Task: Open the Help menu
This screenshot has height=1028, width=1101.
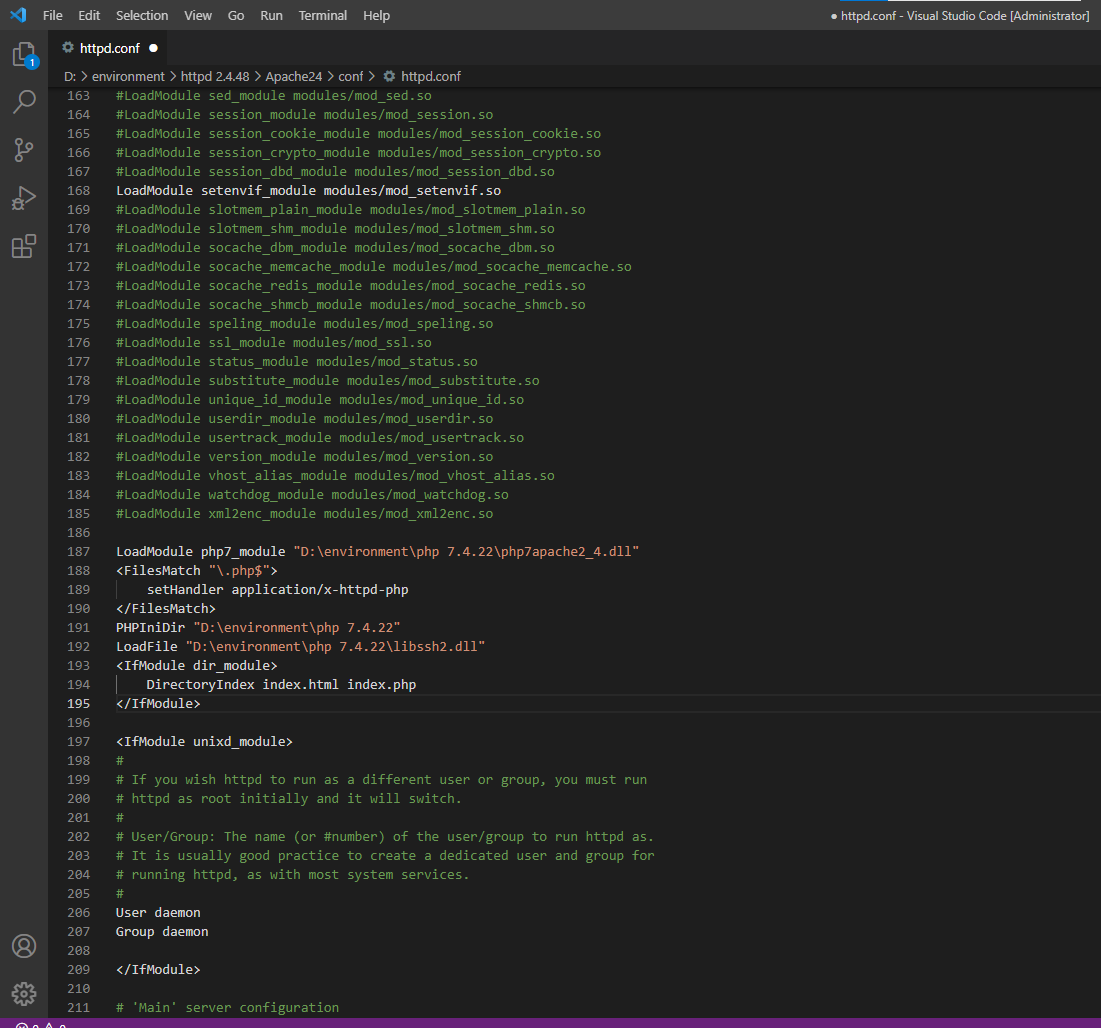Action: click(x=376, y=15)
